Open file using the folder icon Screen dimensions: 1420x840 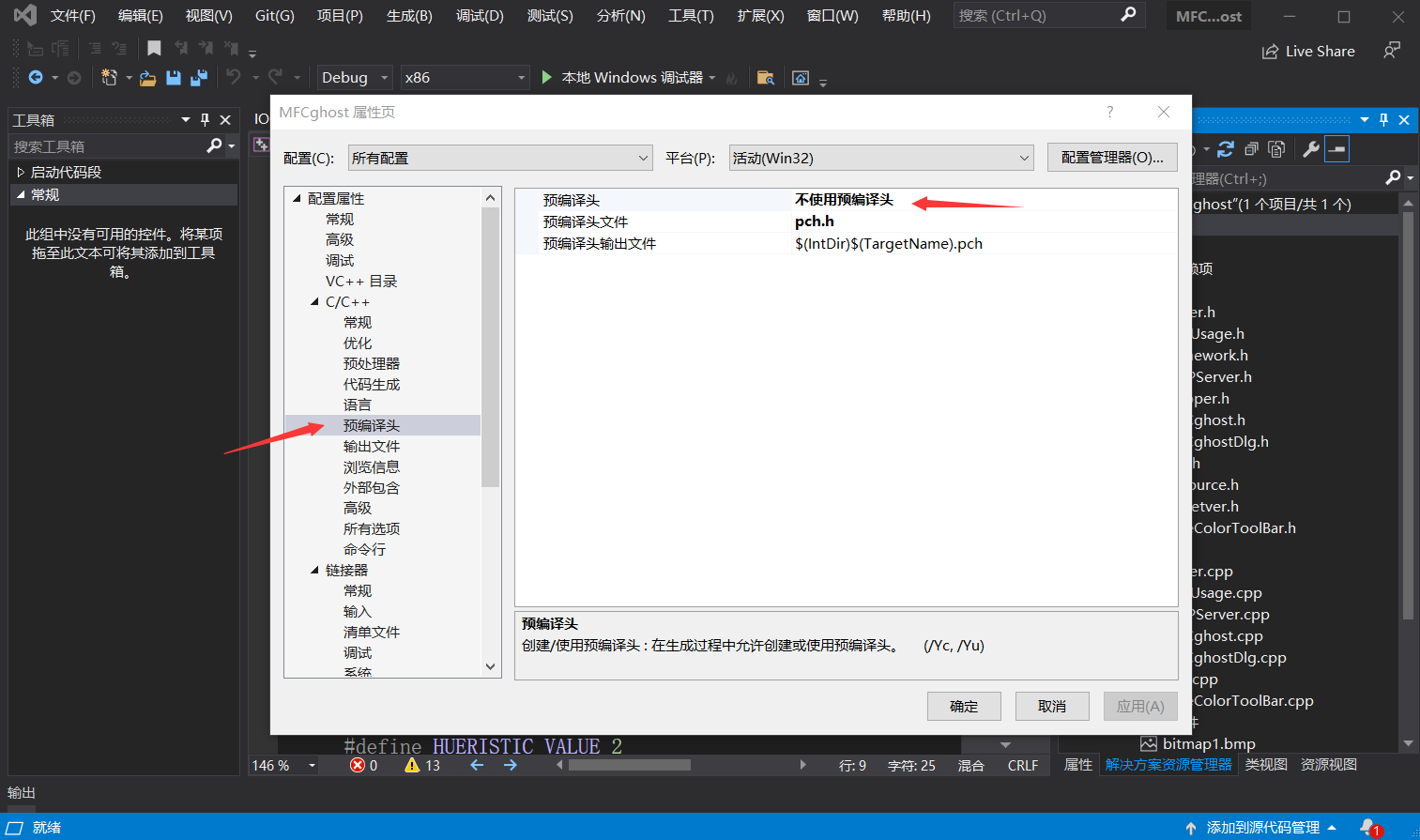point(147,78)
